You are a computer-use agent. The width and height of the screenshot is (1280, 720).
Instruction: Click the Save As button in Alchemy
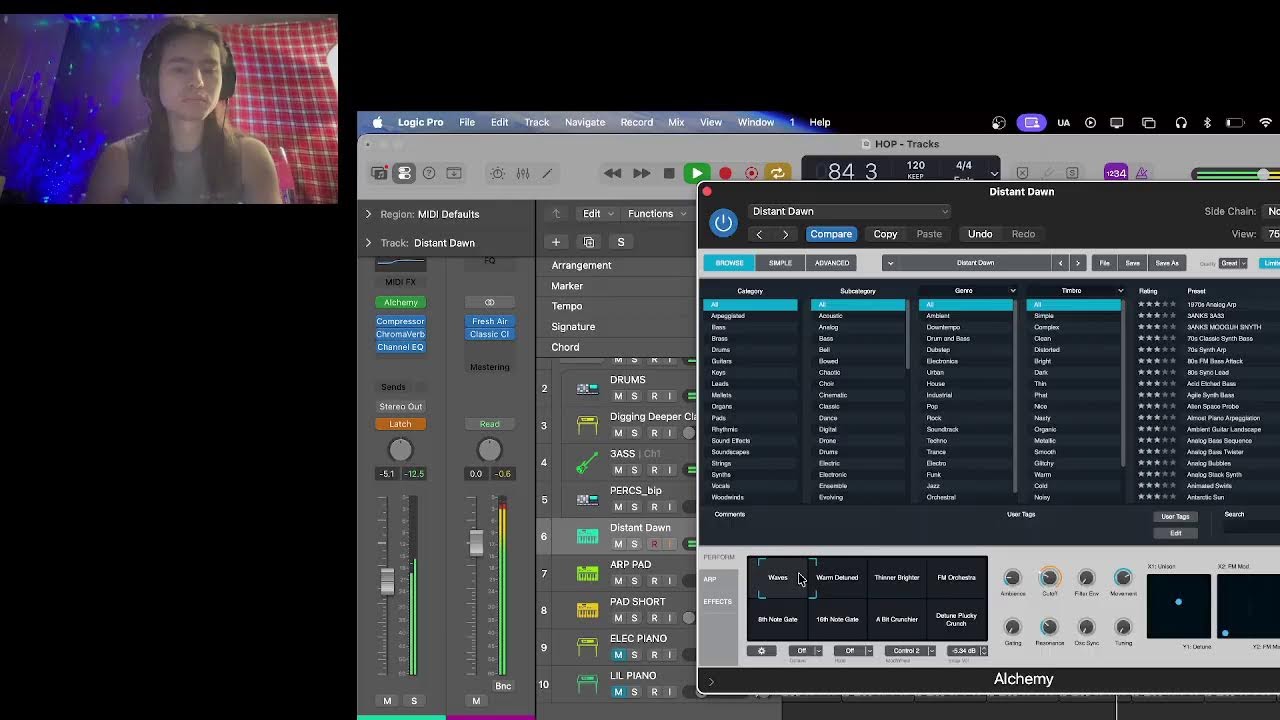[1167, 263]
